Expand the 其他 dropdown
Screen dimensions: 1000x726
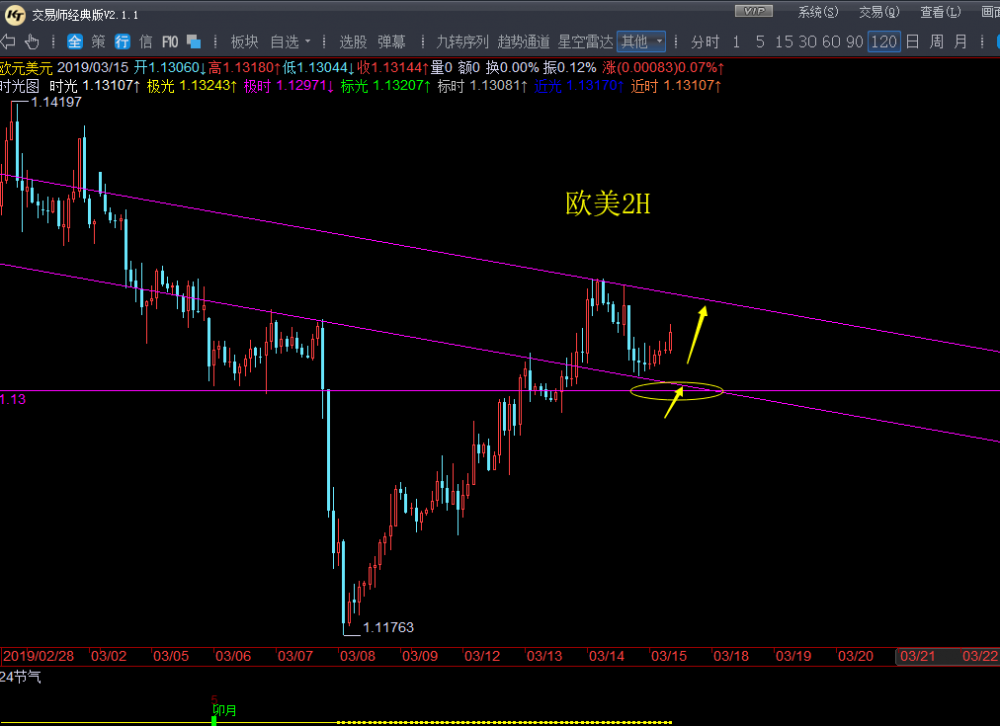click(x=642, y=42)
